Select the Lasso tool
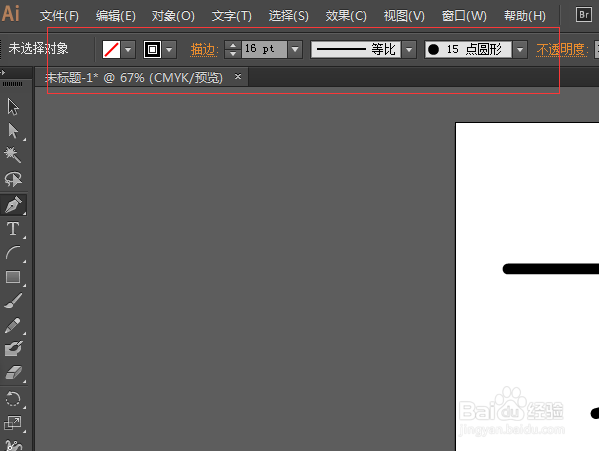 [x=13, y=179]
